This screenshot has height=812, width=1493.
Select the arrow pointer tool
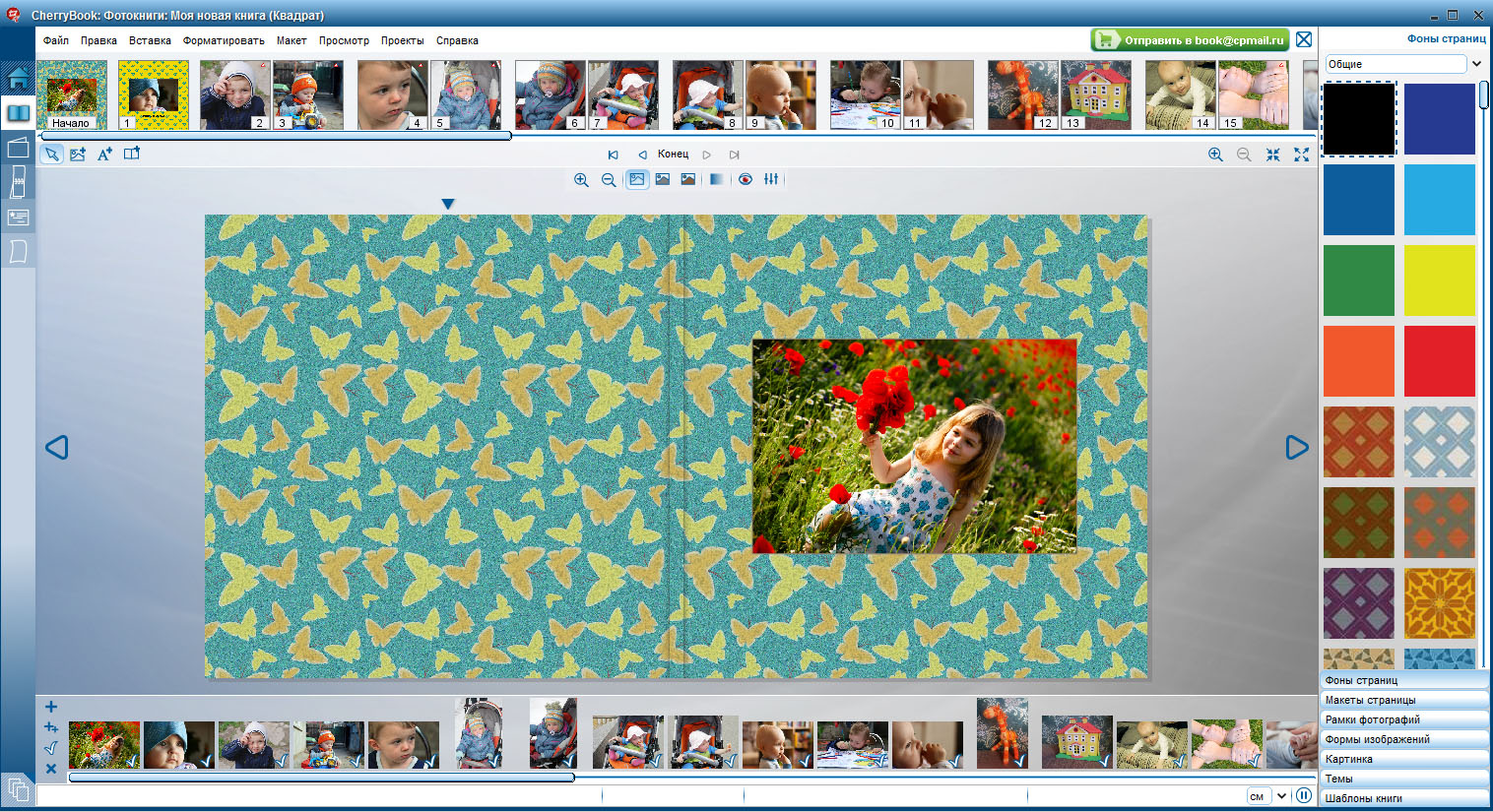point(51,155)
